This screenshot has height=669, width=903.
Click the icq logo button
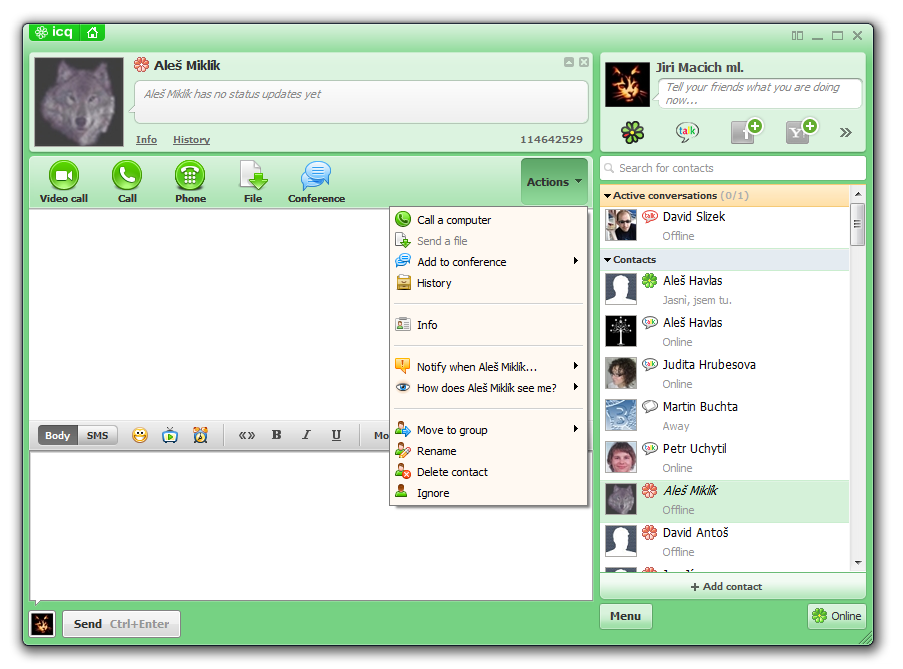pyautogui.click(x=55, y=33)
